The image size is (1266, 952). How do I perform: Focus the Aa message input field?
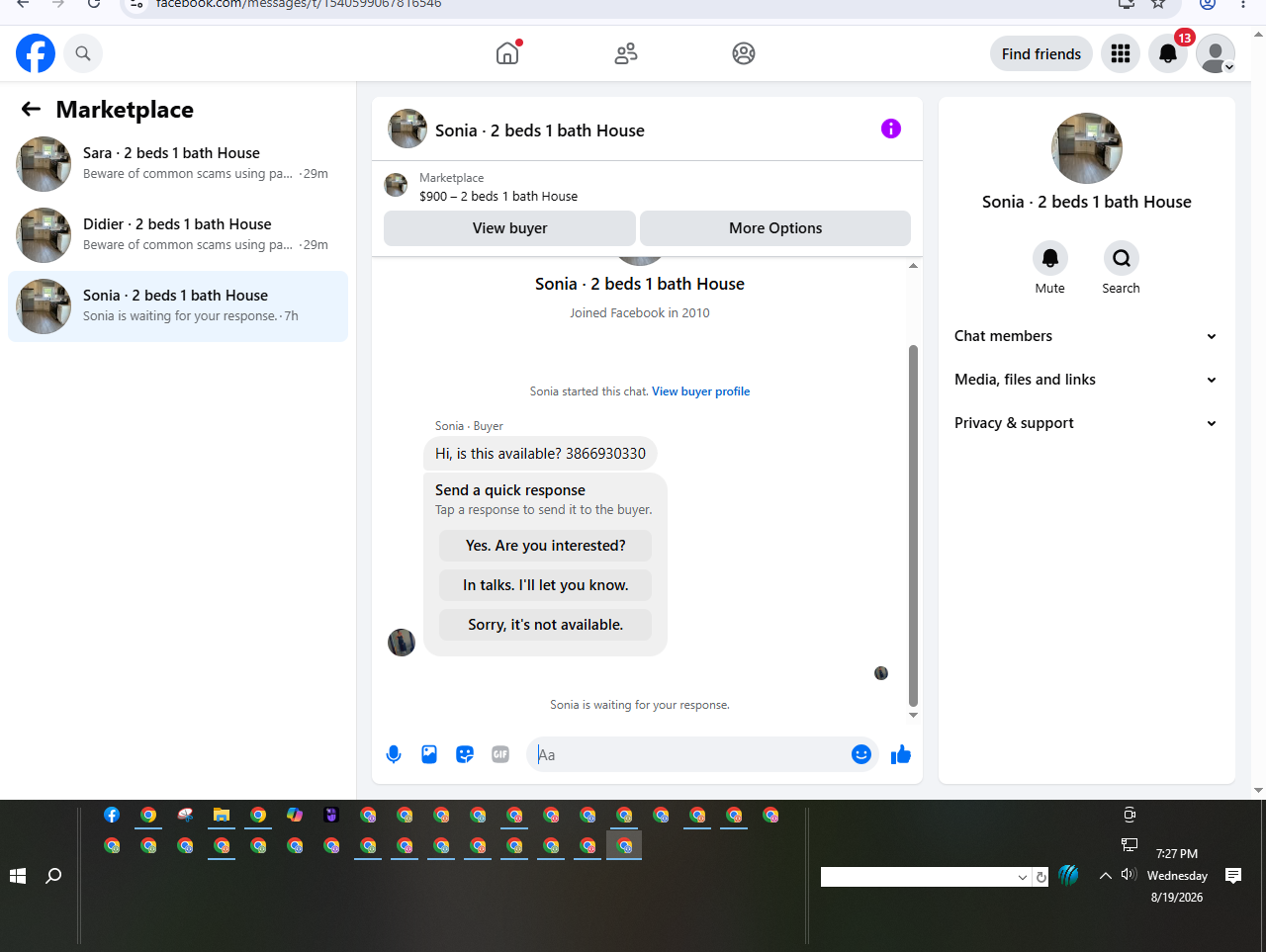click(692, 755)
